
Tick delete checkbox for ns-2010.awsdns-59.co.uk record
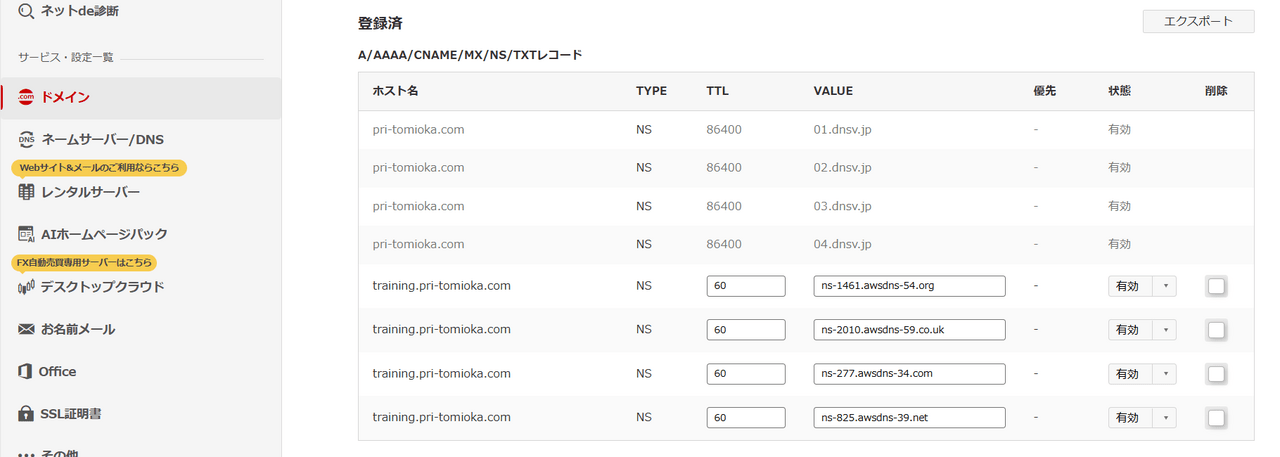point(1216,330)
